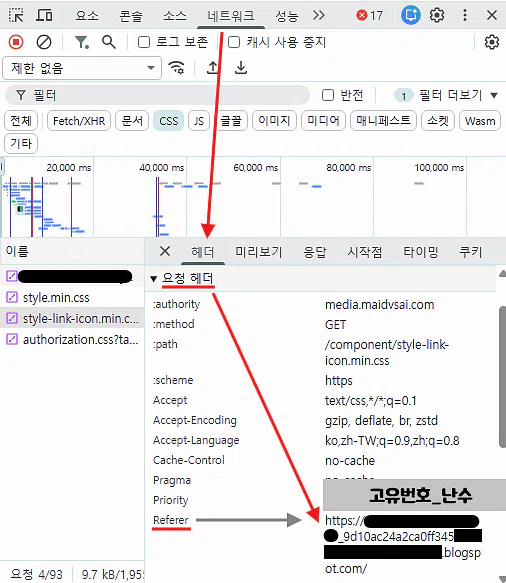Close the DevTools panel
Screen dimensions: 506x583
pyautogui.click(x=492, y=15)
